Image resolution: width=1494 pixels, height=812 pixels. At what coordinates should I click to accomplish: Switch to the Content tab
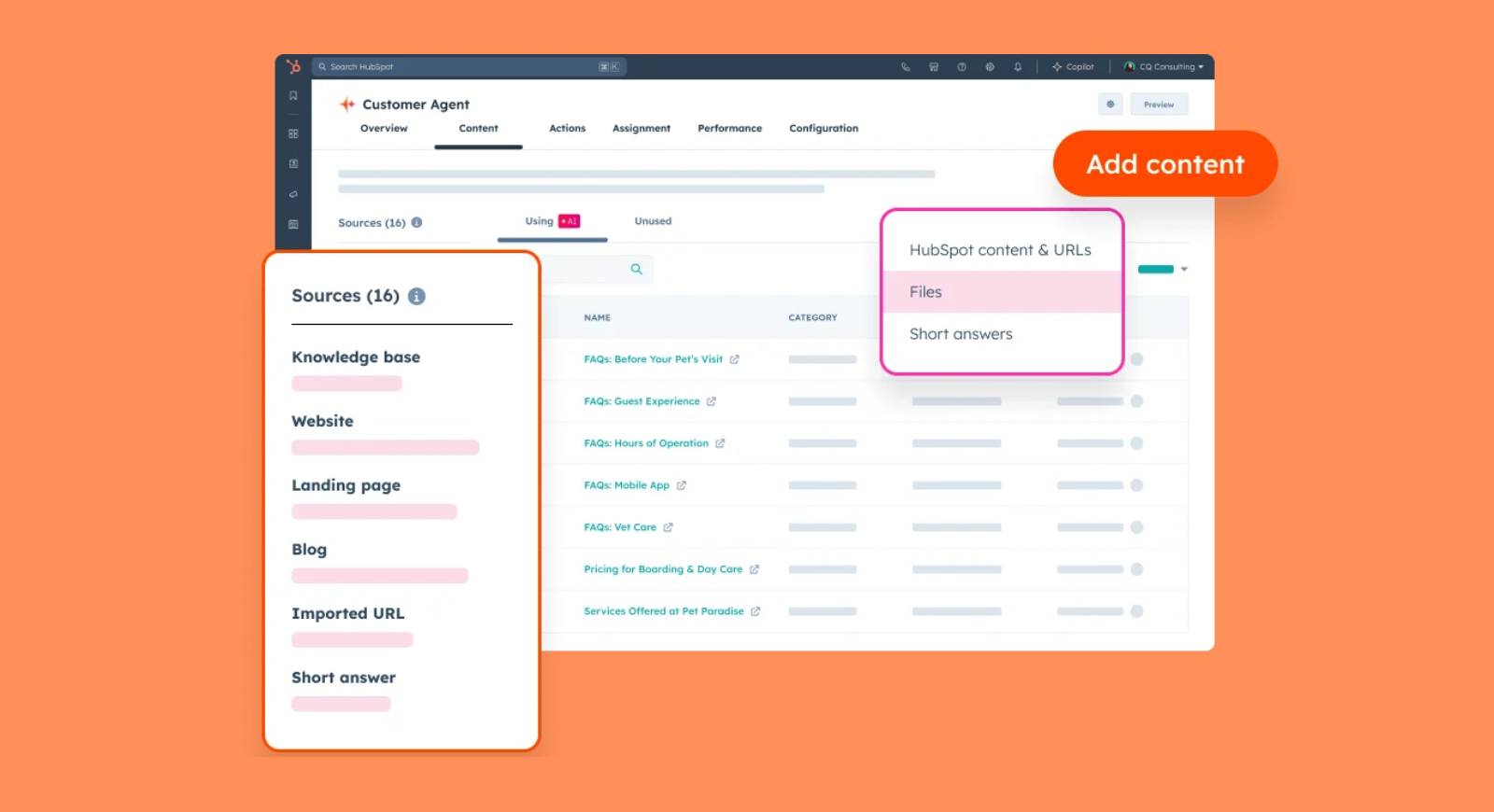coord(478,129)
